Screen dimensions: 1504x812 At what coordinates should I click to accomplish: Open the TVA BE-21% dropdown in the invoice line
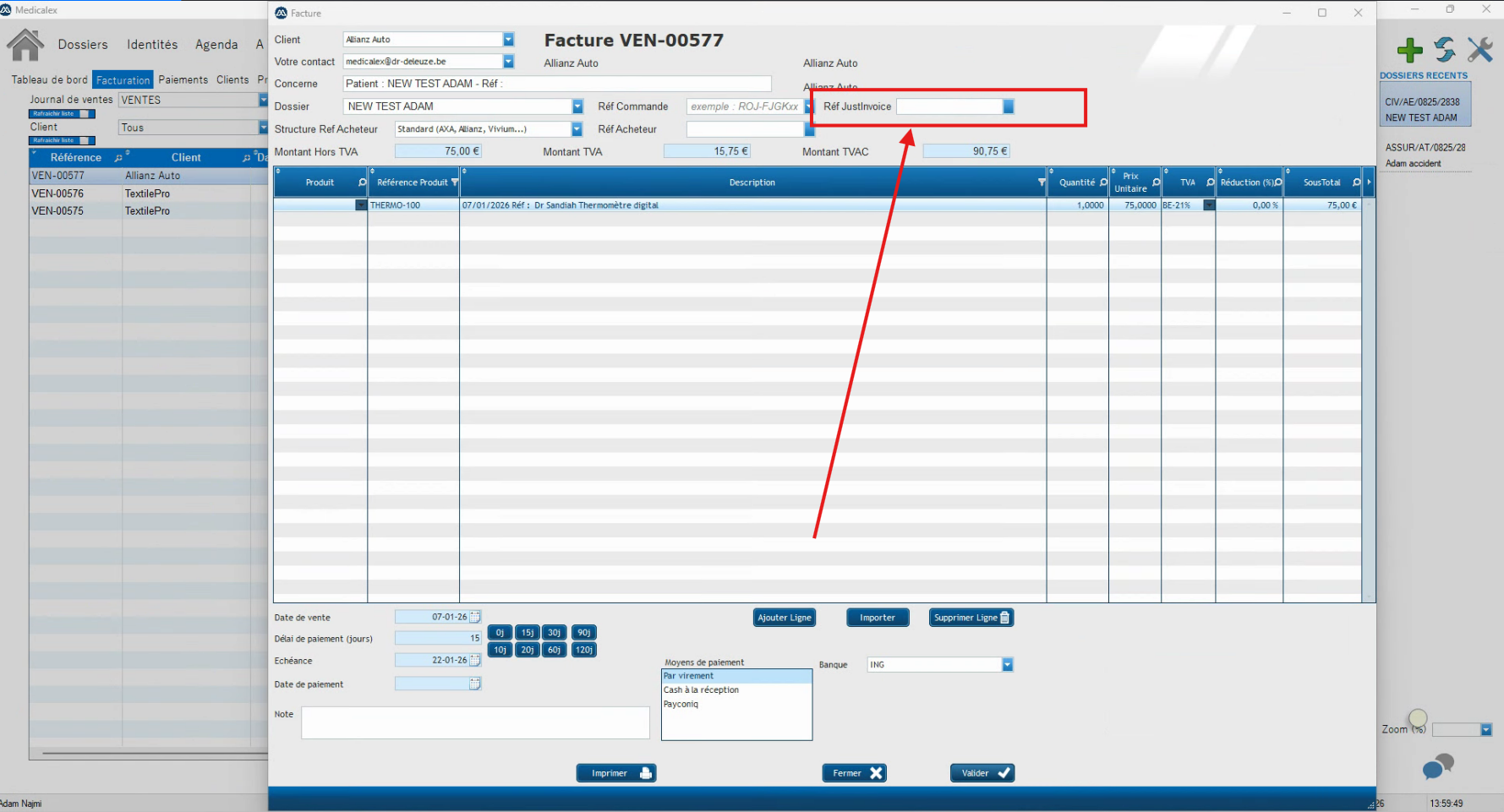(1209, 205)
